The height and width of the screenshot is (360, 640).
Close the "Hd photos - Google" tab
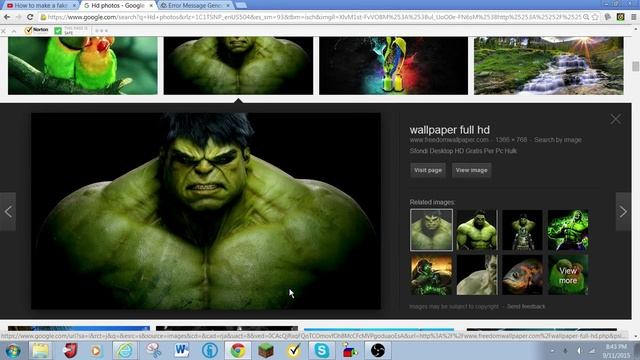point(151,6)
